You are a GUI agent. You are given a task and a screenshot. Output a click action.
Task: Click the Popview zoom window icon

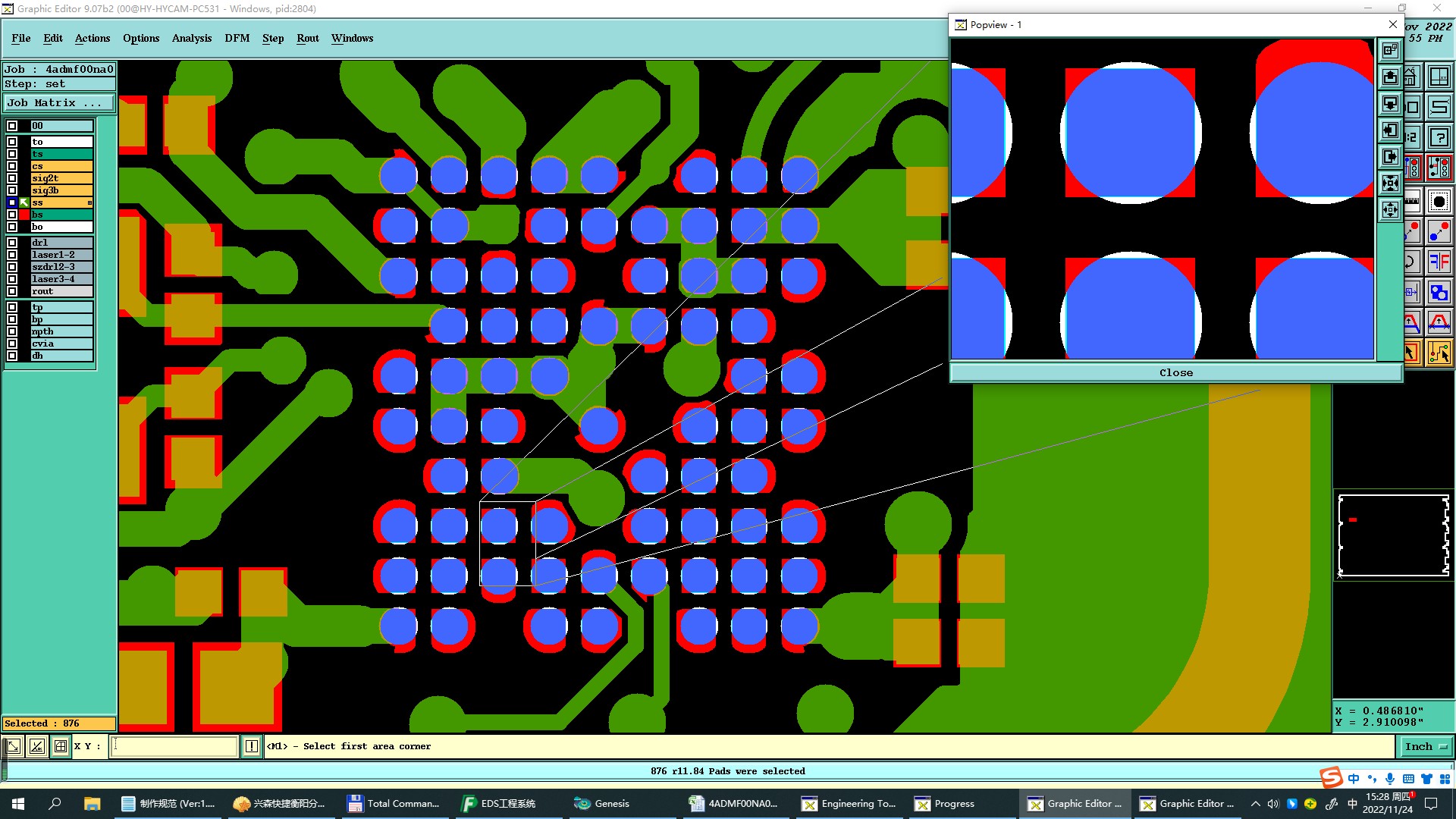pyautogui.click(x=1390, y=51)
